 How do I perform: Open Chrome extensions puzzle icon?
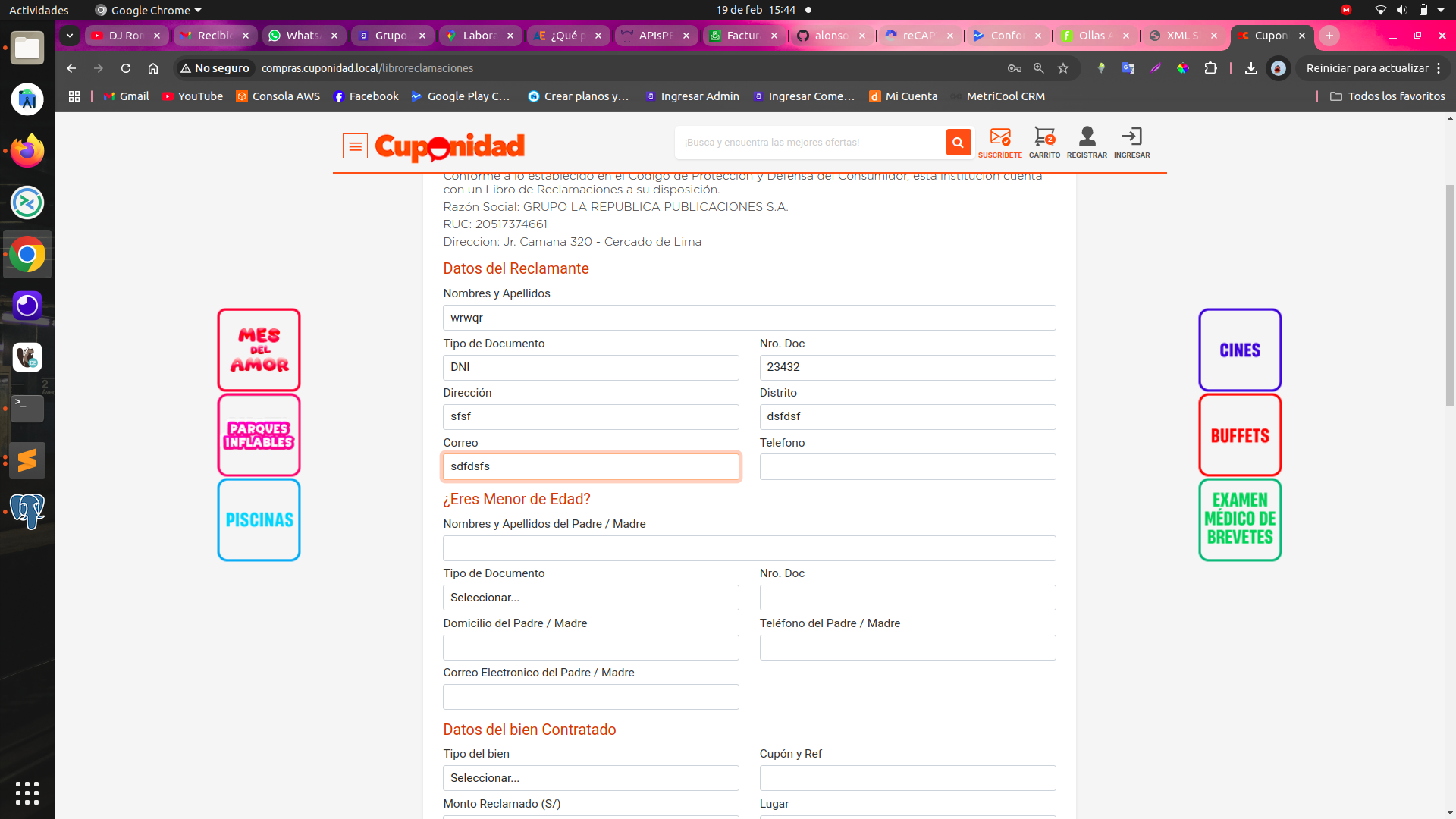(x=1210, y=68)
